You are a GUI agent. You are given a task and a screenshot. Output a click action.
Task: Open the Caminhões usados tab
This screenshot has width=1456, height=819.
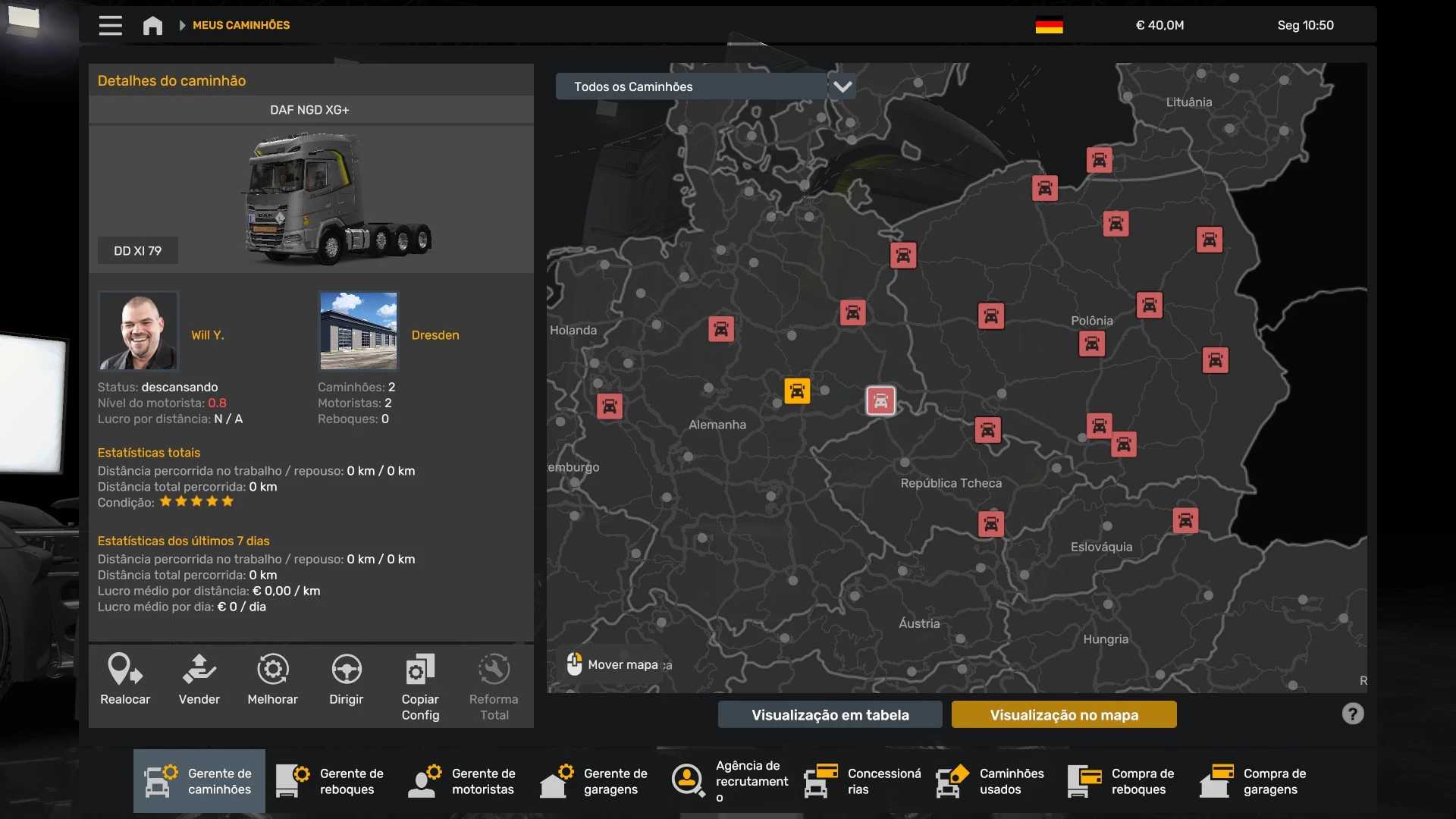991,781
